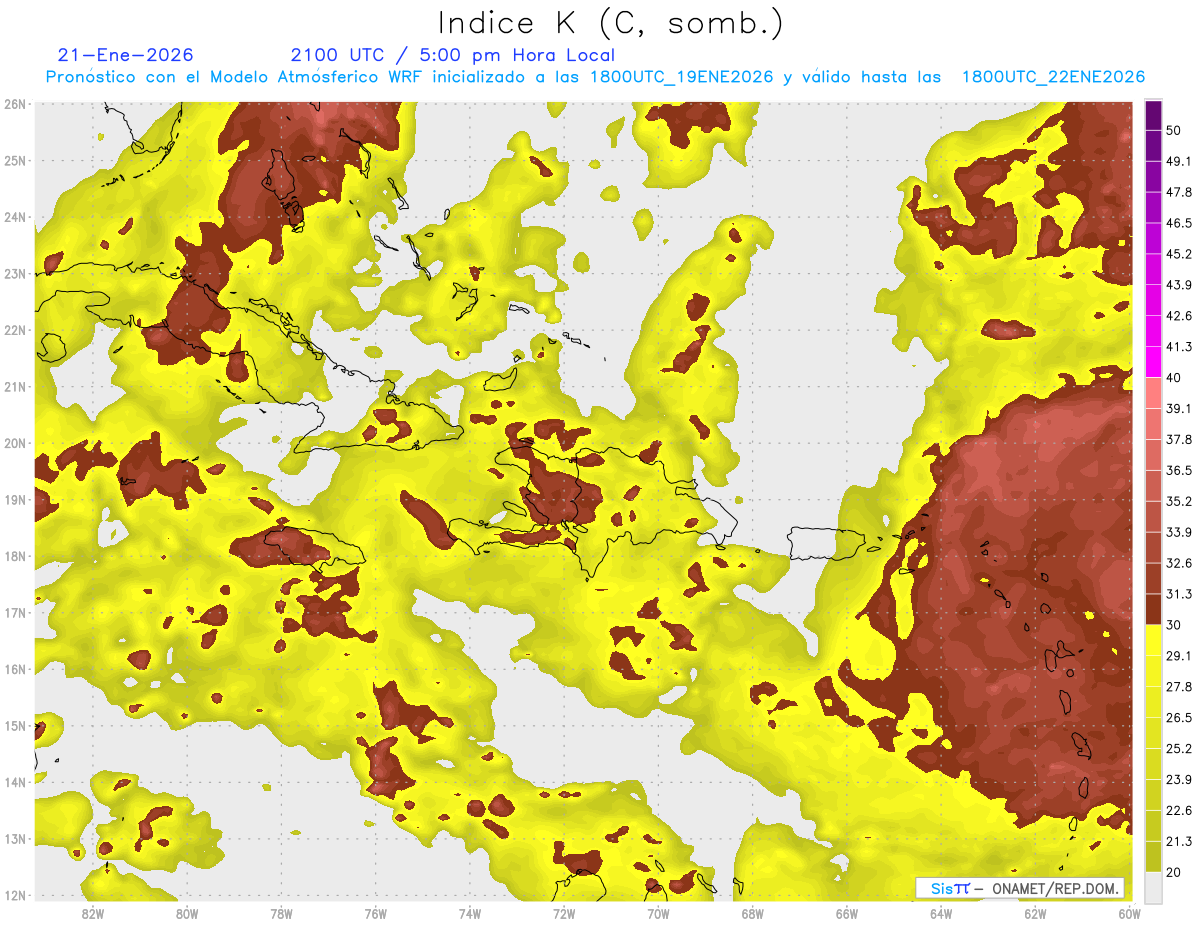
Task: Click the colorbar value "27.8"
Action: (1179, 687)
